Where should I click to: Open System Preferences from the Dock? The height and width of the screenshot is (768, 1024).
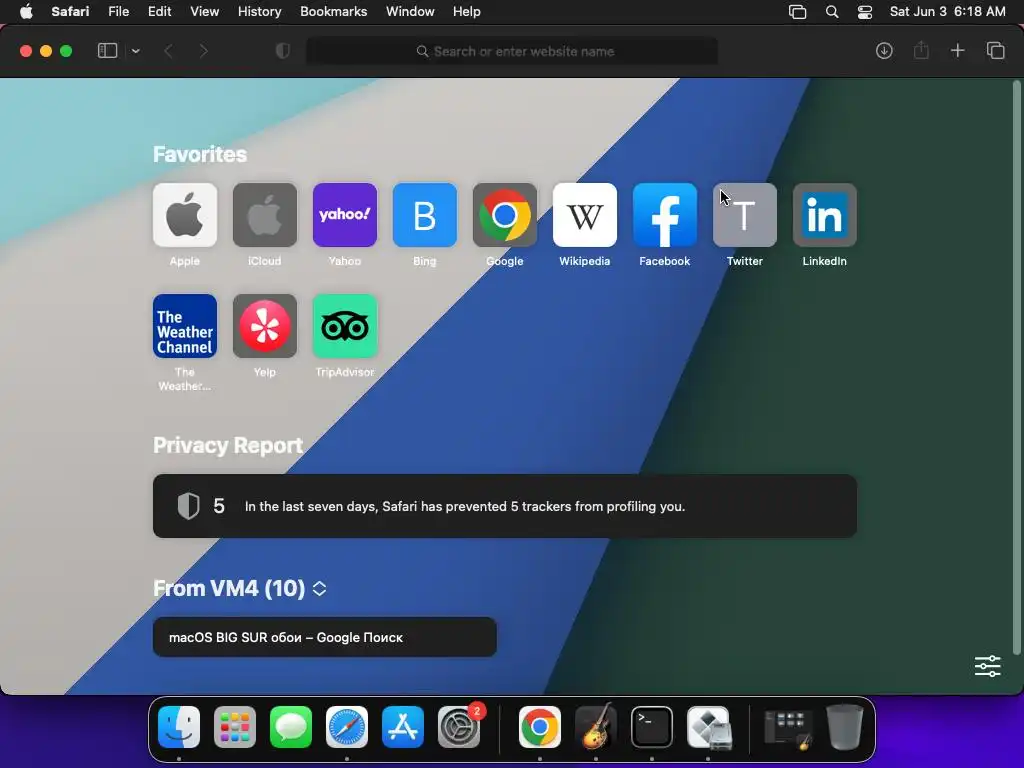point(459,727)
